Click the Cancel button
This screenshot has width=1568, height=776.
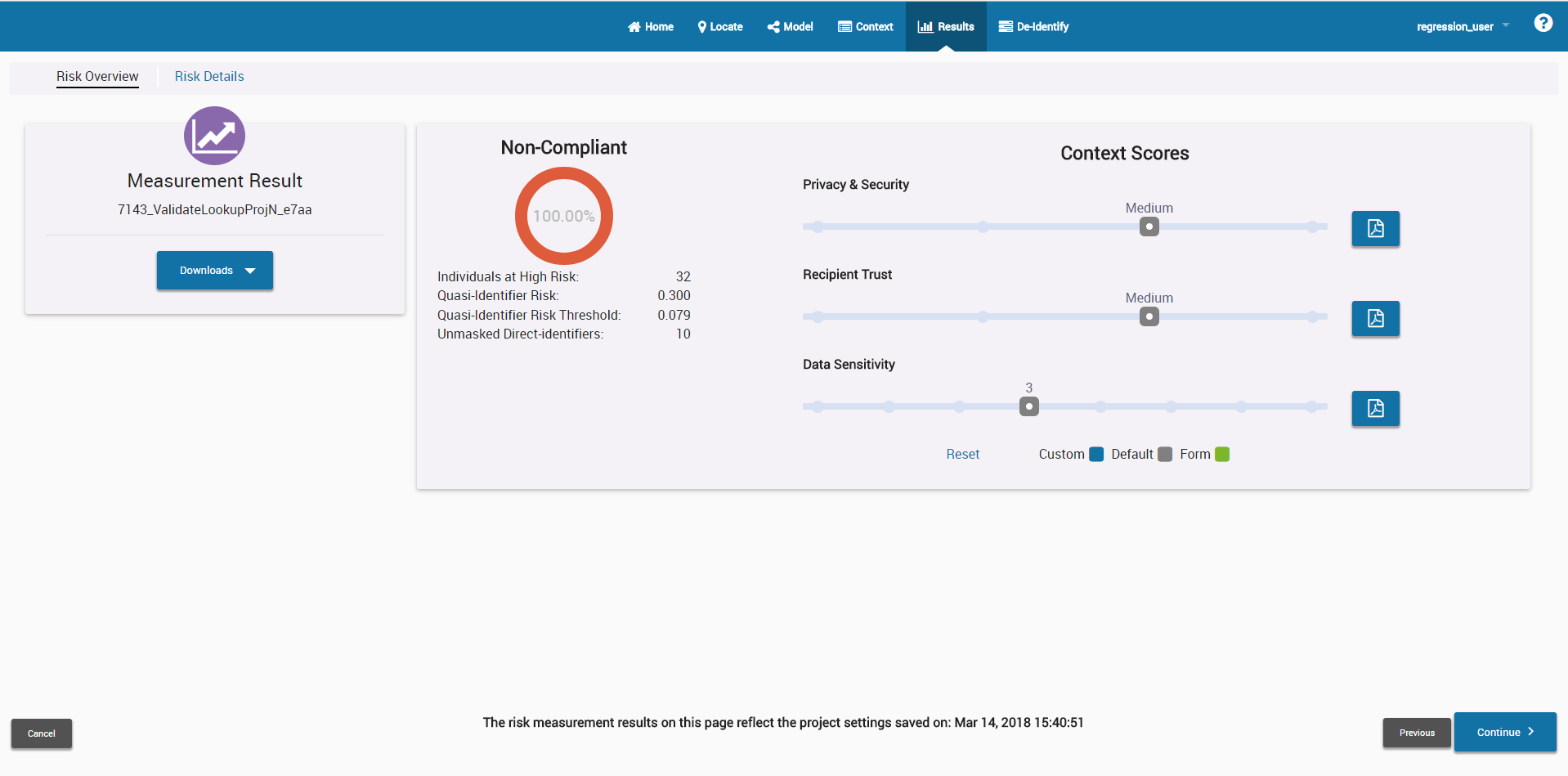tap(42, 733)
